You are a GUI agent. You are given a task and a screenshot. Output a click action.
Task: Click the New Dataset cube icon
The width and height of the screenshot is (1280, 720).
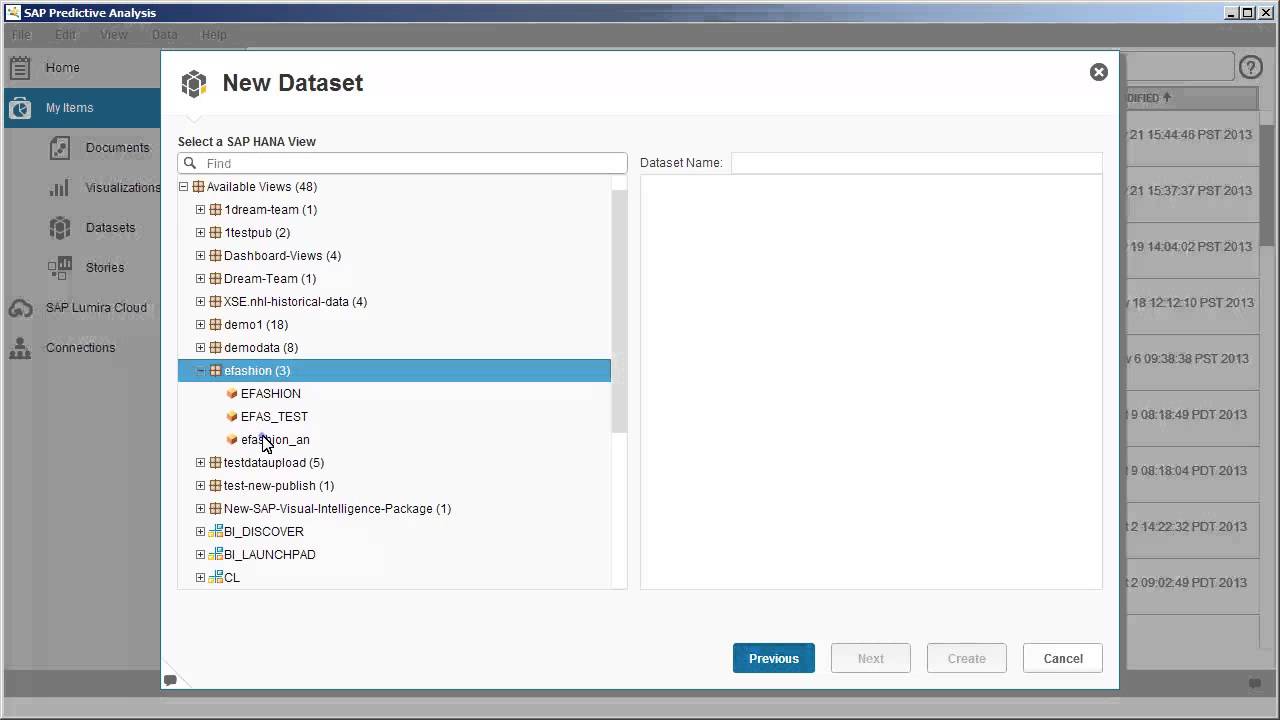(x=193, y=83)
